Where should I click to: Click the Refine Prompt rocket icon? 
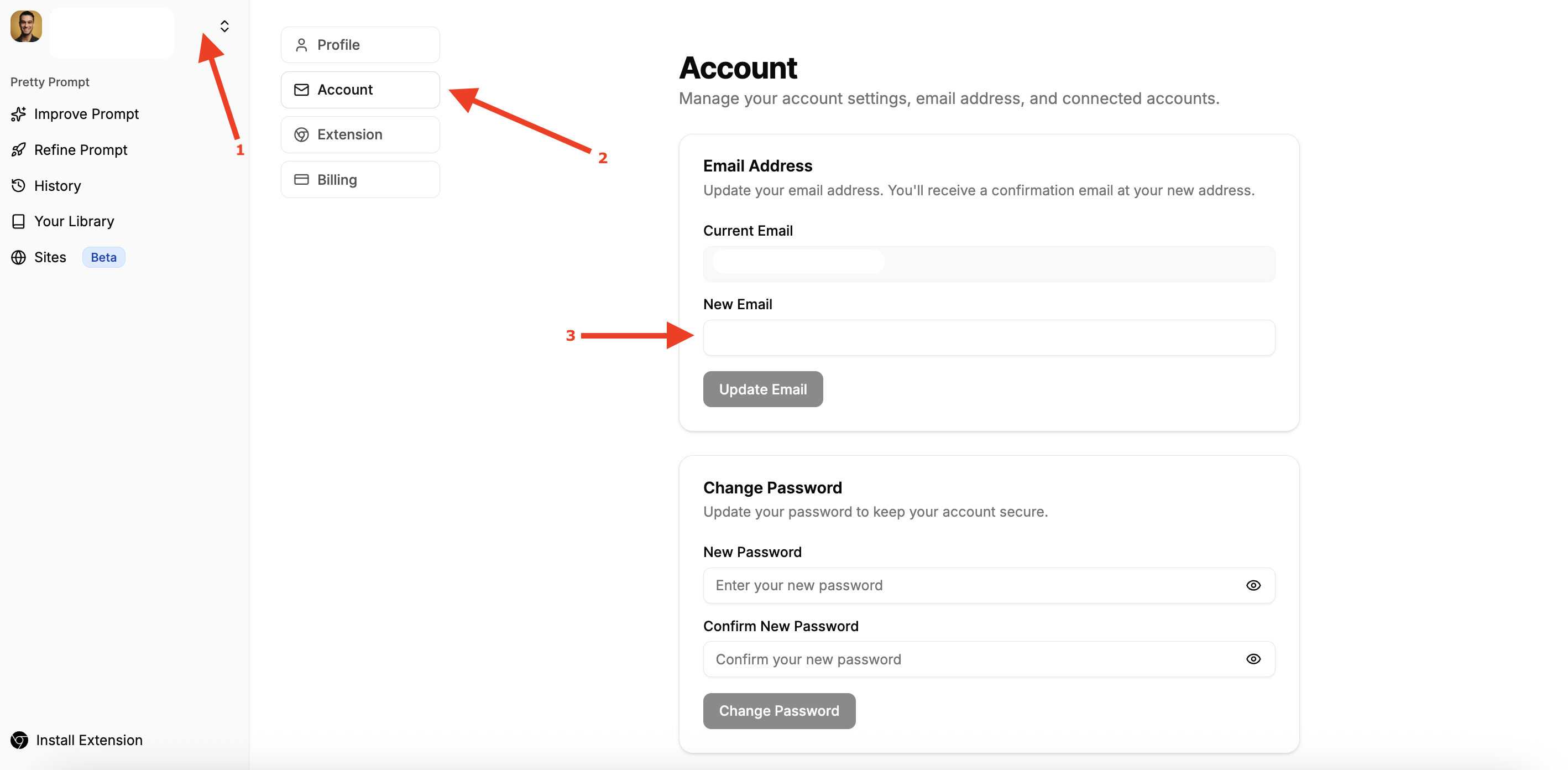tap(18, 150)
